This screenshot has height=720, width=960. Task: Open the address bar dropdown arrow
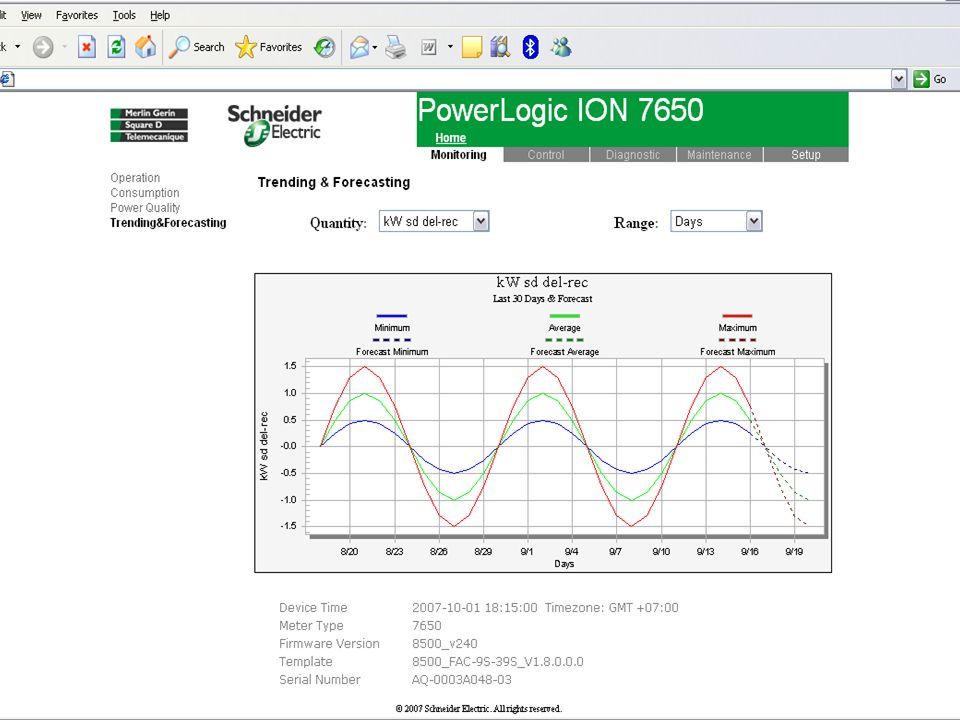[x=898, y=79]
